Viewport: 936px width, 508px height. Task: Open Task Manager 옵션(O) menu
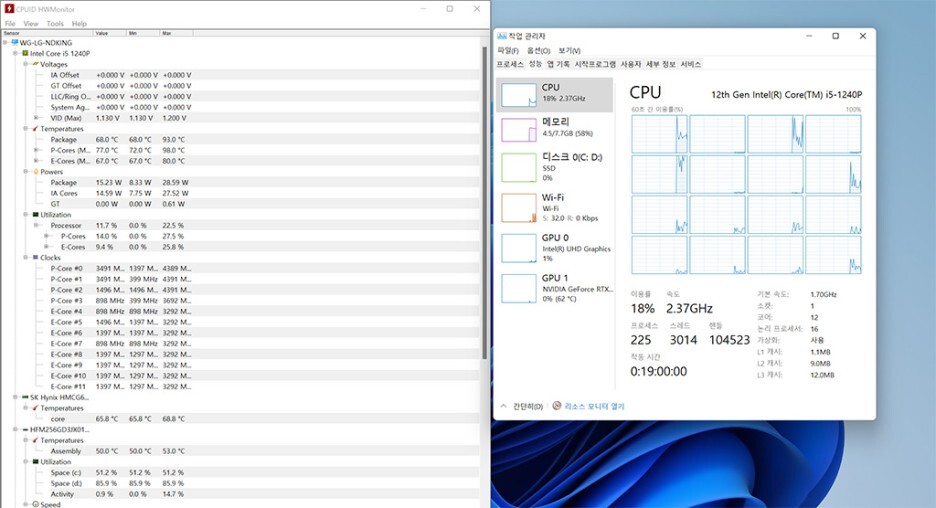[x=538, y=51]
